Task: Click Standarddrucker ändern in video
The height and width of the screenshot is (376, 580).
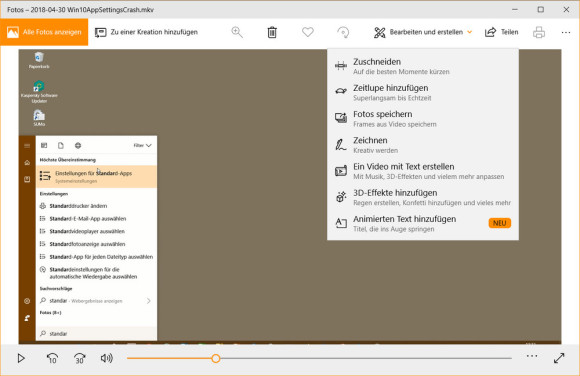Action: tap(97, 206)
